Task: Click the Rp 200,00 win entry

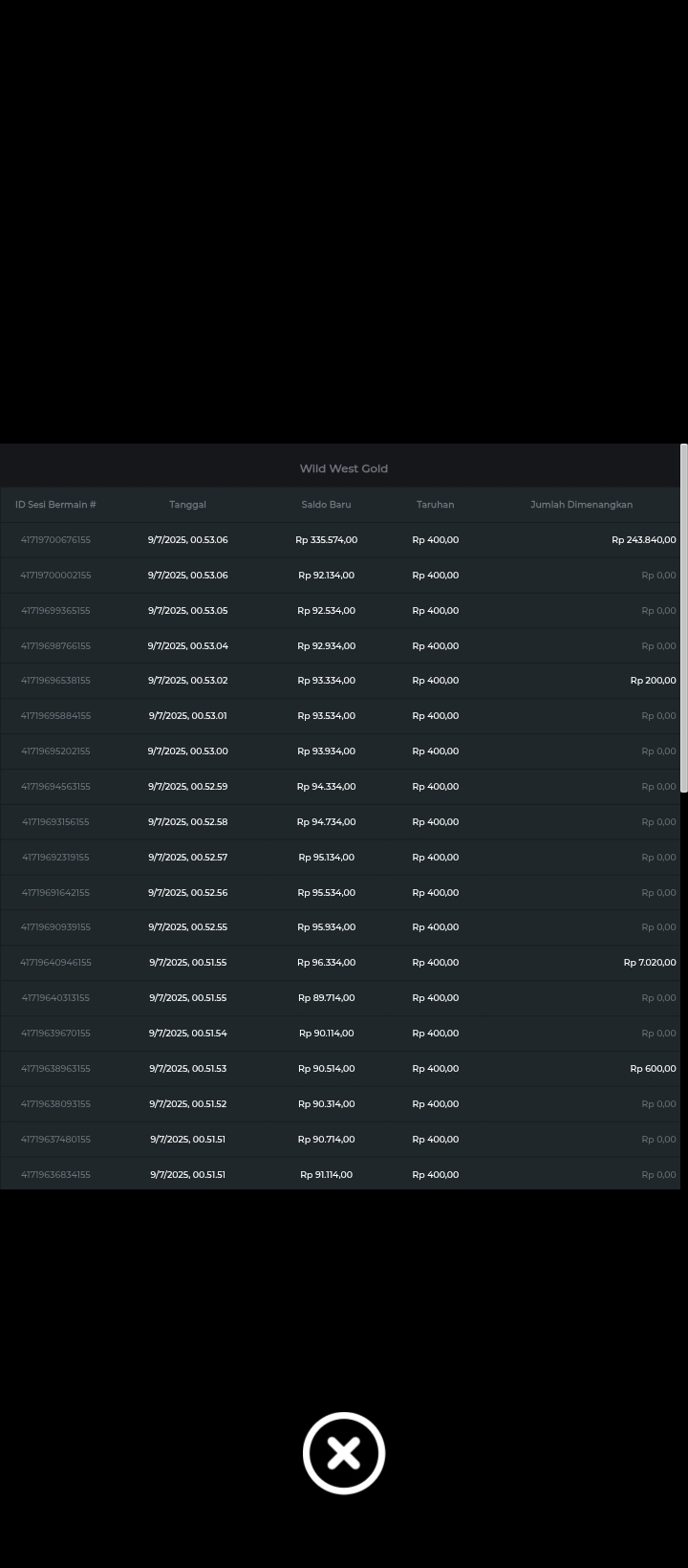Action: click(x=653, y=681)
